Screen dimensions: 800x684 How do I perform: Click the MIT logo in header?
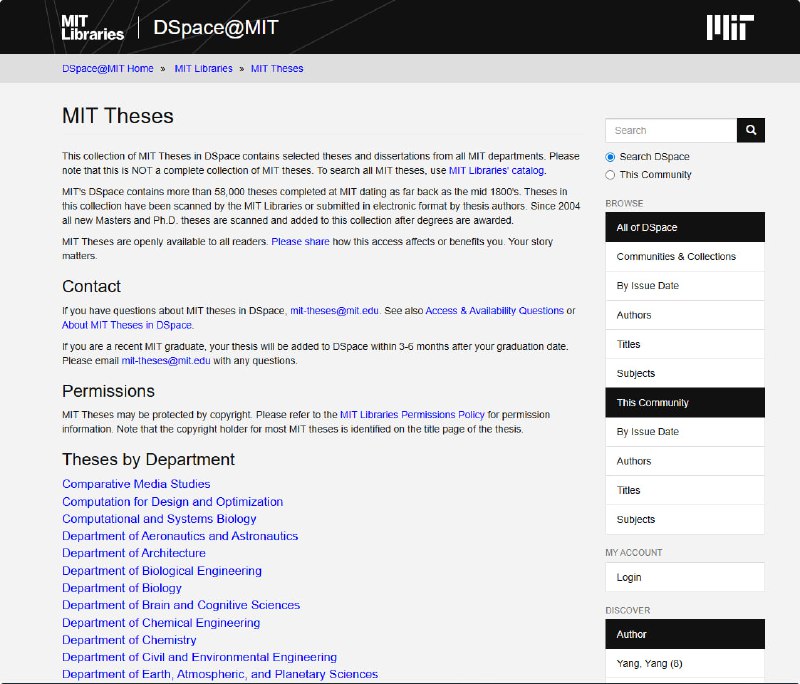point(729,27)
